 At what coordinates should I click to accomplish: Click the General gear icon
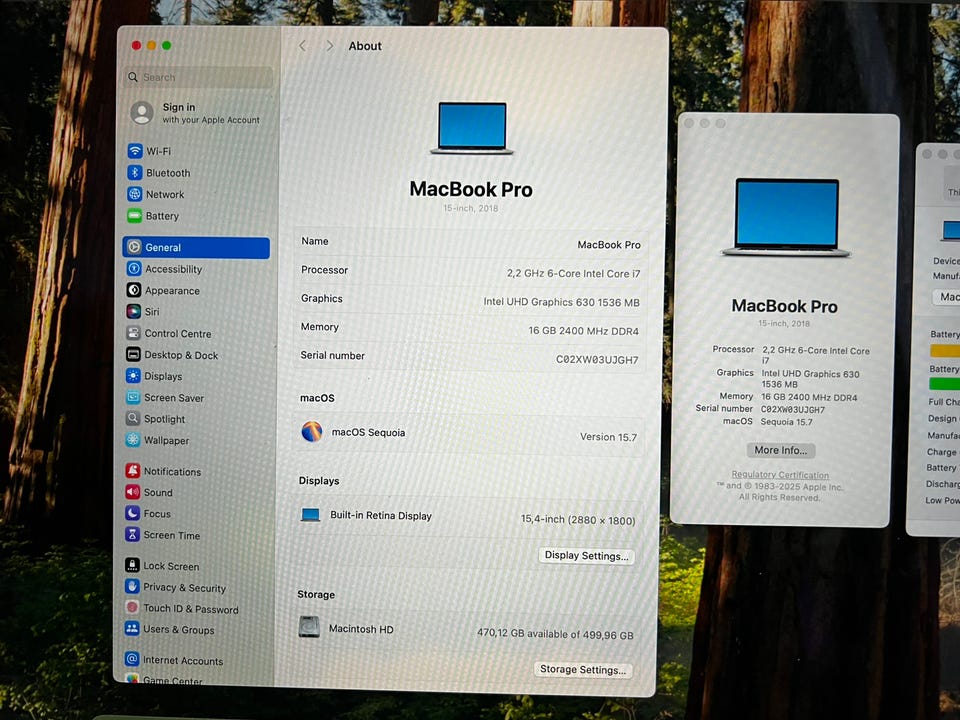[134, 247]
